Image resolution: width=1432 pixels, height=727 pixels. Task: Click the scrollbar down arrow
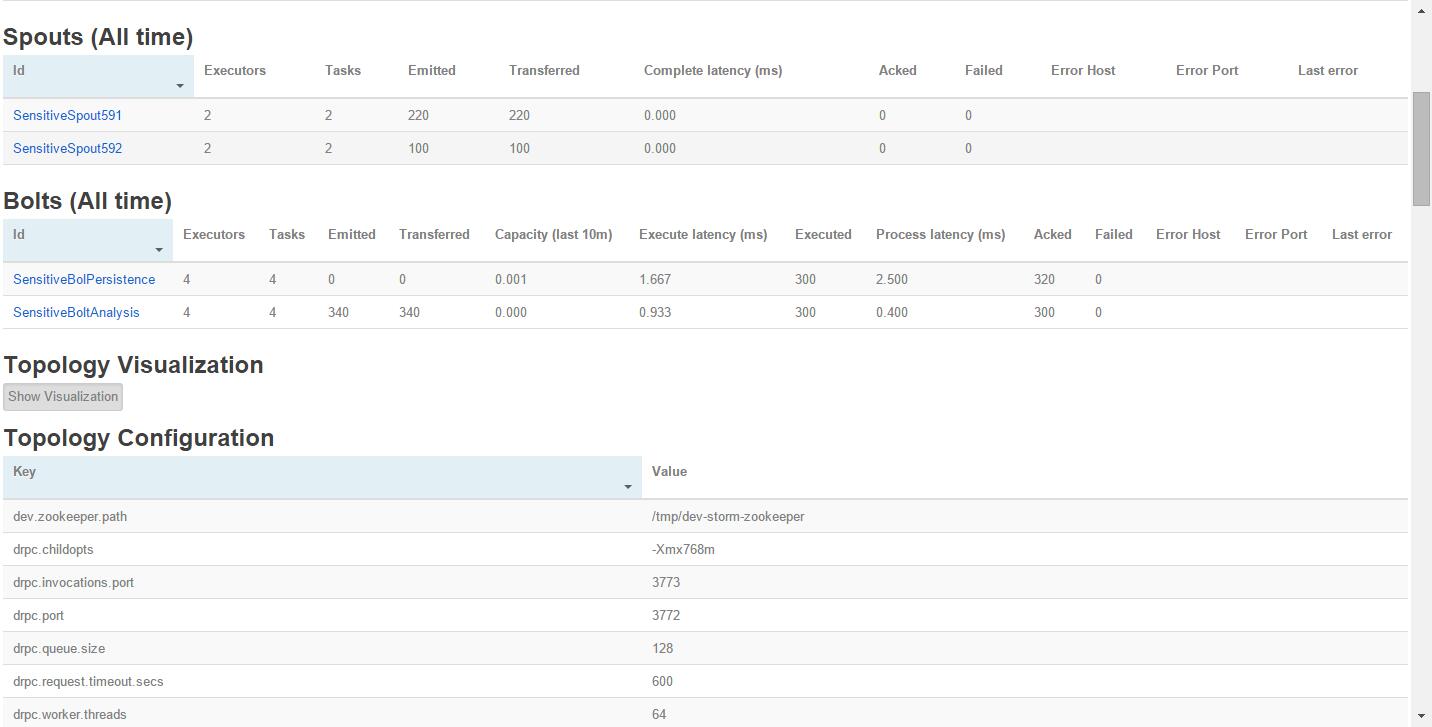point(1421,716)
